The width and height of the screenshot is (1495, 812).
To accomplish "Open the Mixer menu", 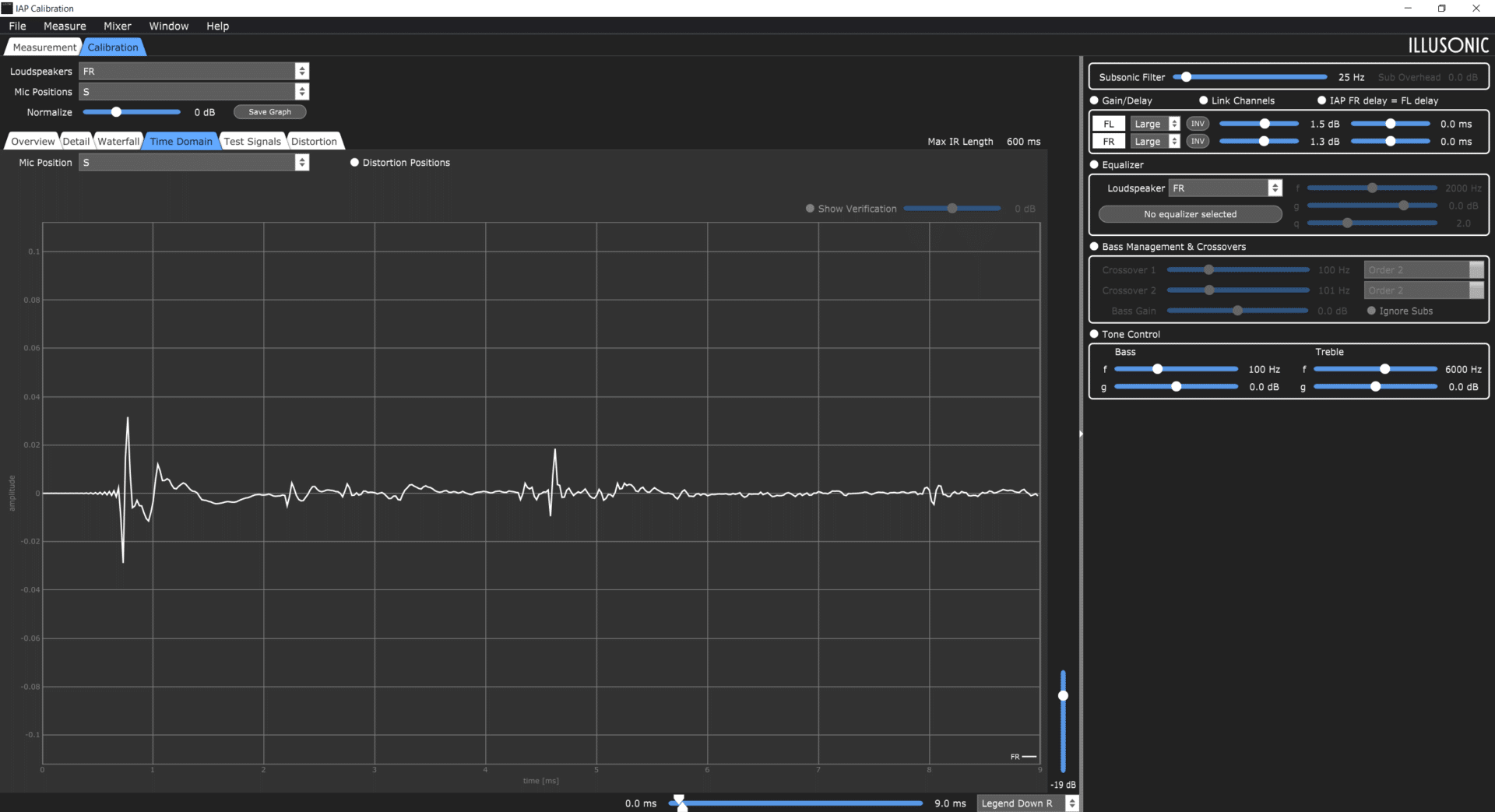I will (118, 26).
